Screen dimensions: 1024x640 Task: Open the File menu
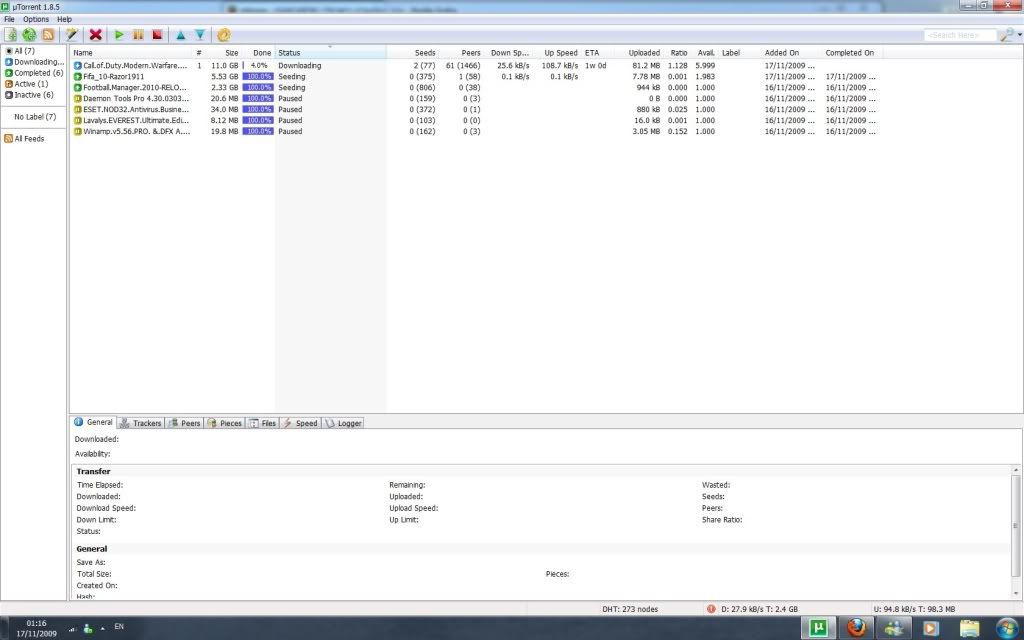point(9,20)
